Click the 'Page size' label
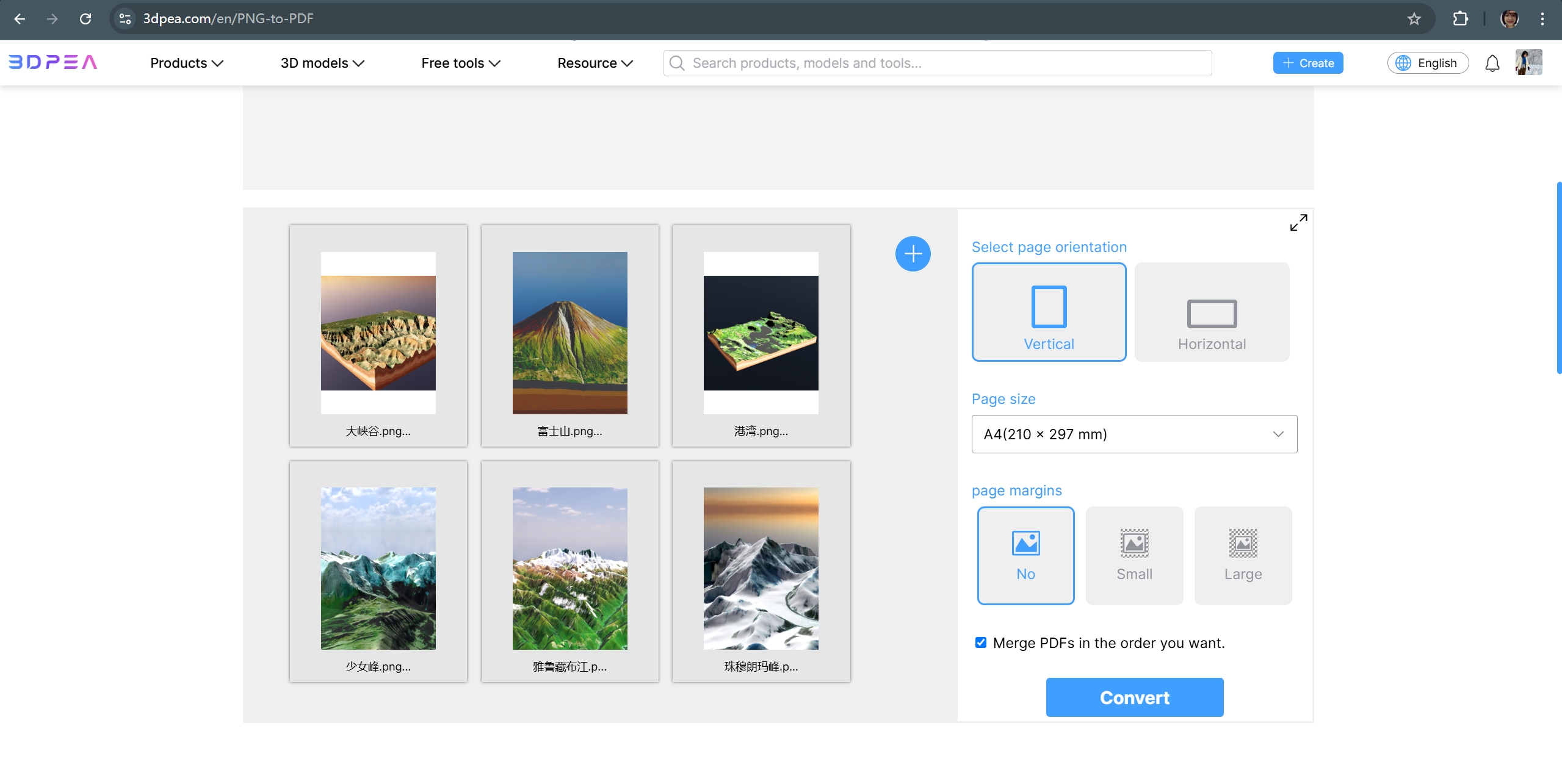 tap(1003, 399)
